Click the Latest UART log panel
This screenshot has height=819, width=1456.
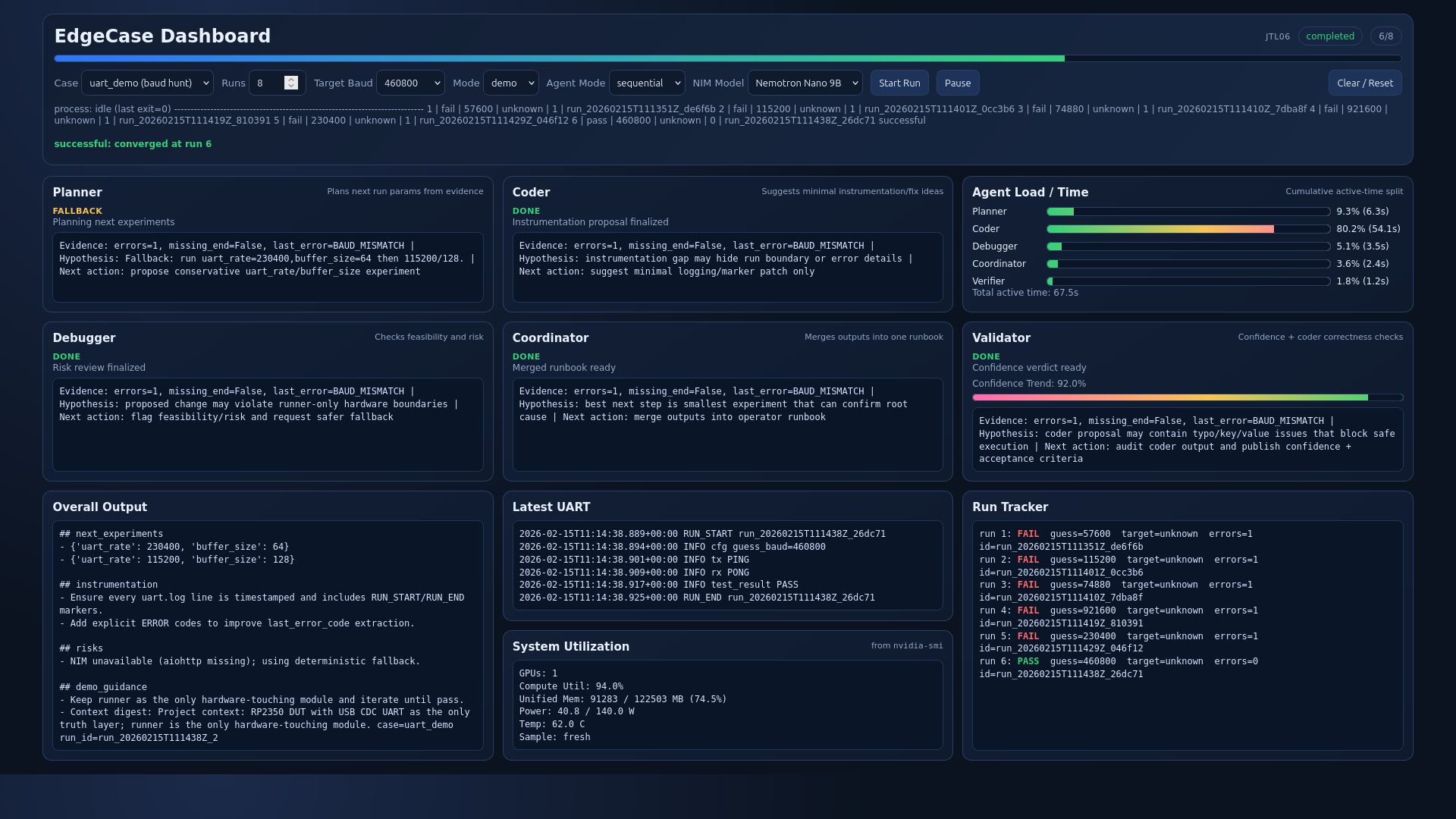[727, 565]
